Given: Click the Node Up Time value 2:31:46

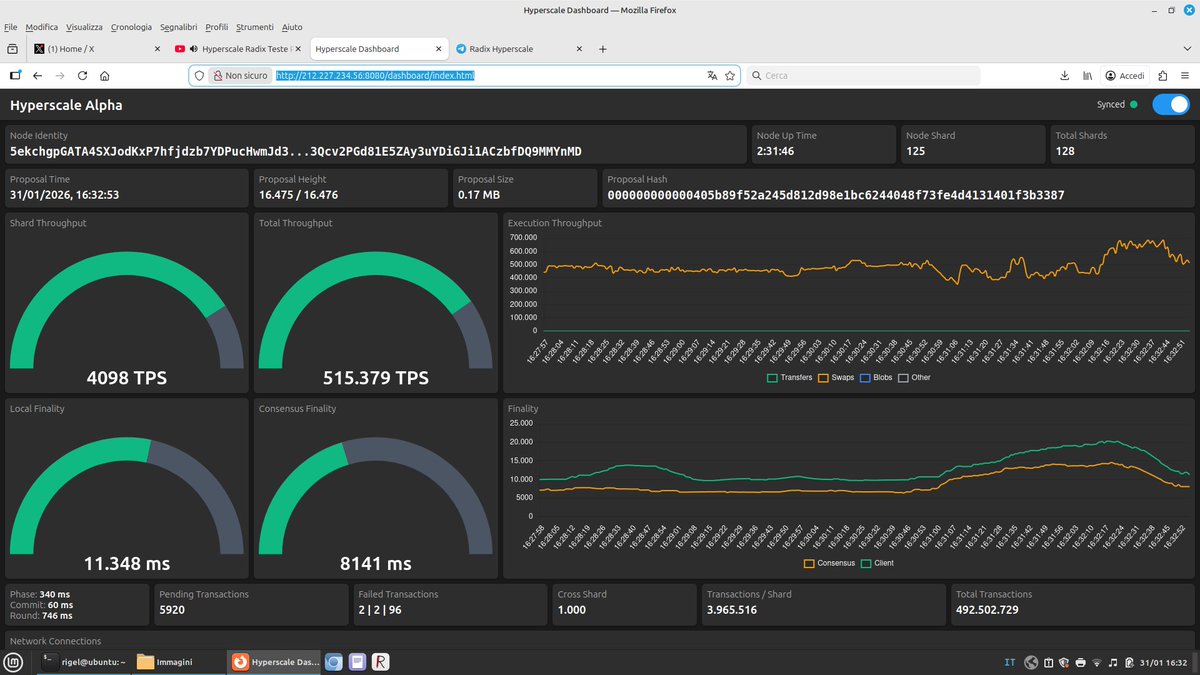Looking at the screenshot, I should tap(776, 152).
